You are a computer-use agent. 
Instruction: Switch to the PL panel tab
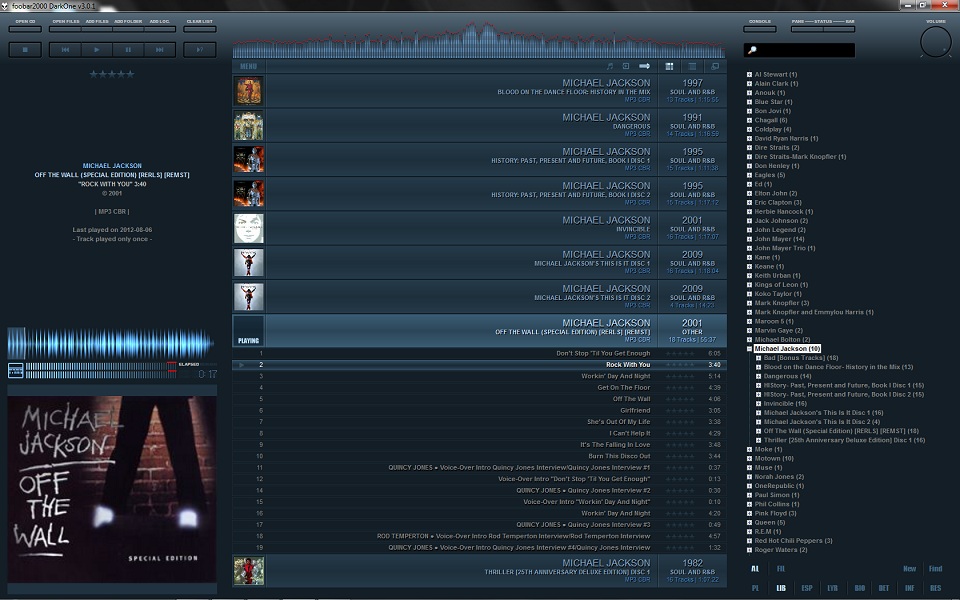755,588
